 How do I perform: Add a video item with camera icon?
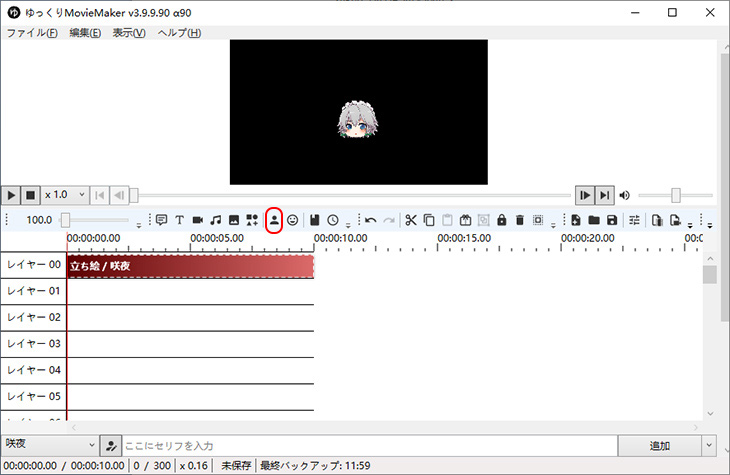coord(198,220)
